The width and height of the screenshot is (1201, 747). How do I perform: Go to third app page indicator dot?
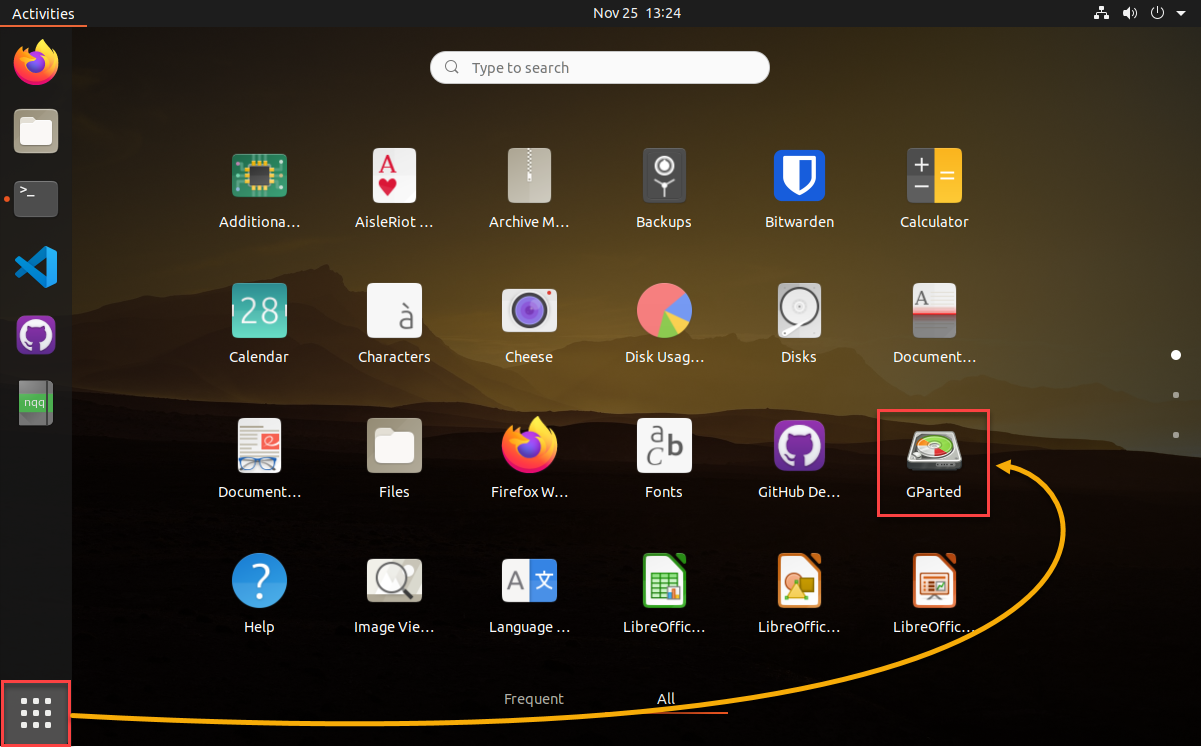tap(1176, 435)
